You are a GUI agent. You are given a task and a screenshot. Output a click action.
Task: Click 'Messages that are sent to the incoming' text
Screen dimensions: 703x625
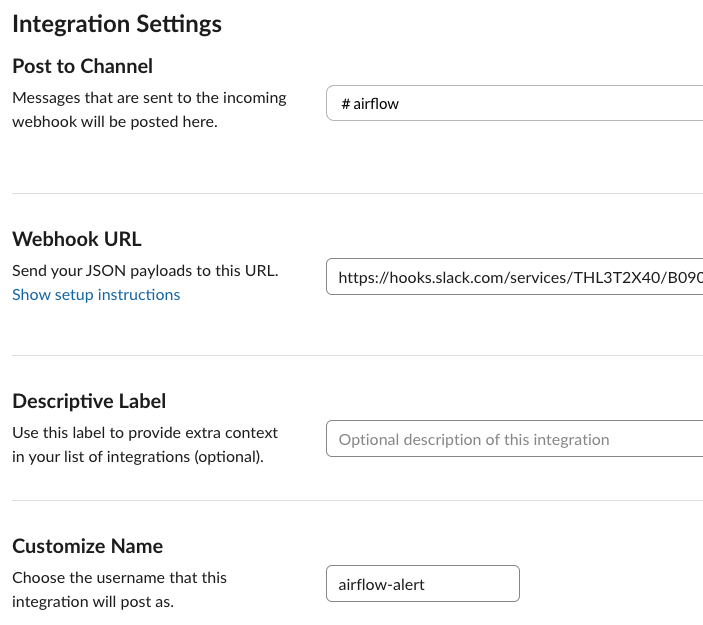[149, 98]
